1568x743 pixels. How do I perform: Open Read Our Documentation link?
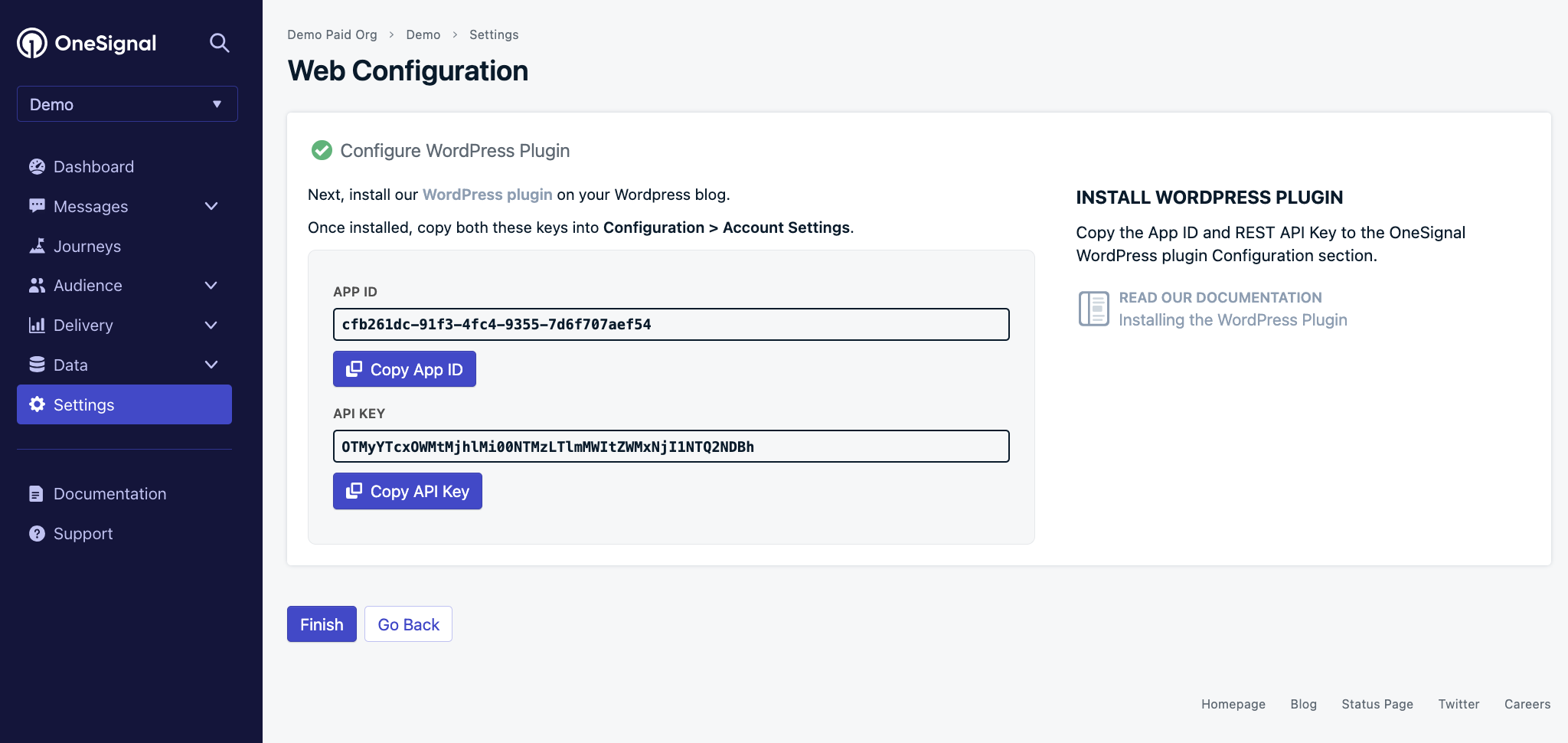point(1220,297)
